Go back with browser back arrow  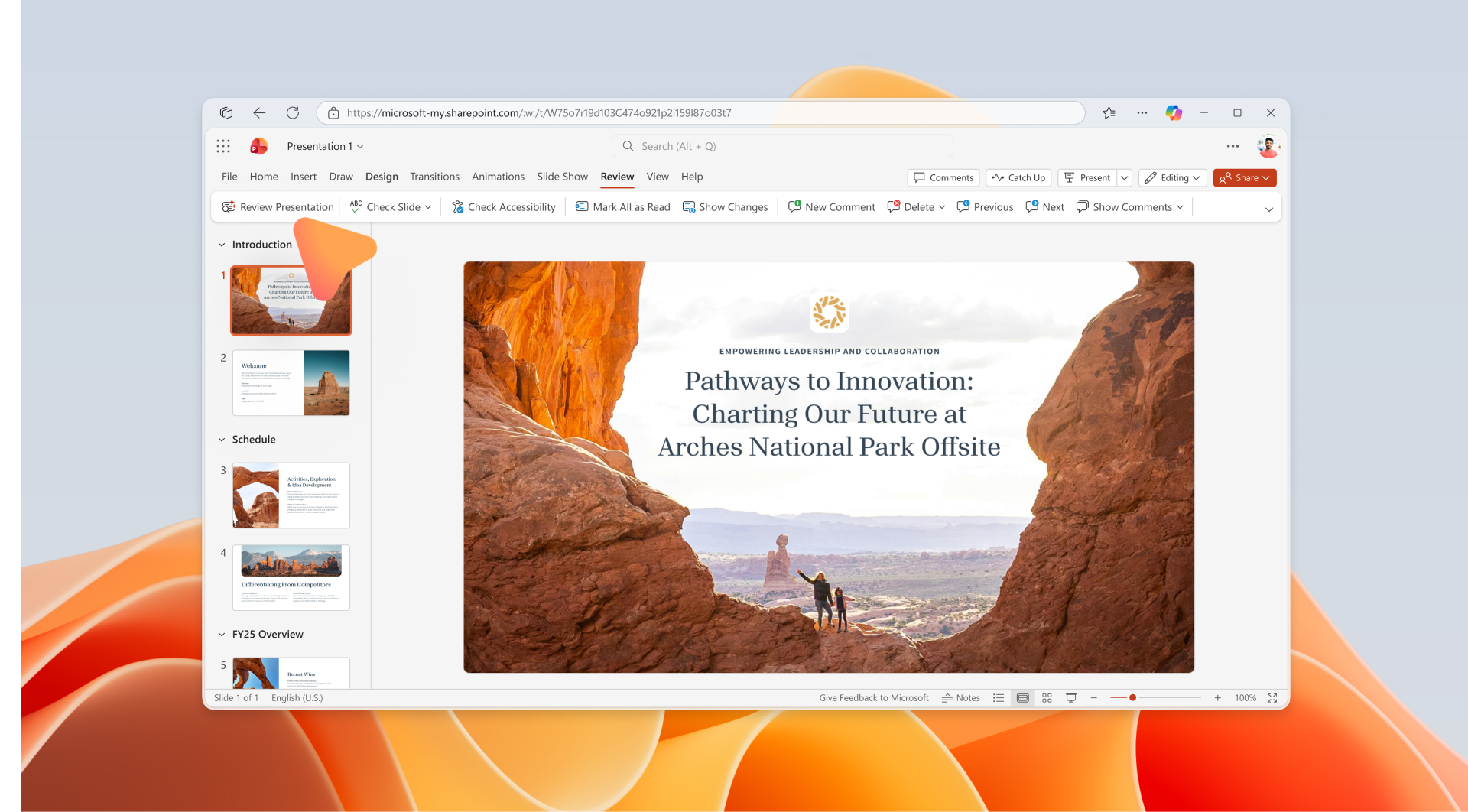[259, 113]
